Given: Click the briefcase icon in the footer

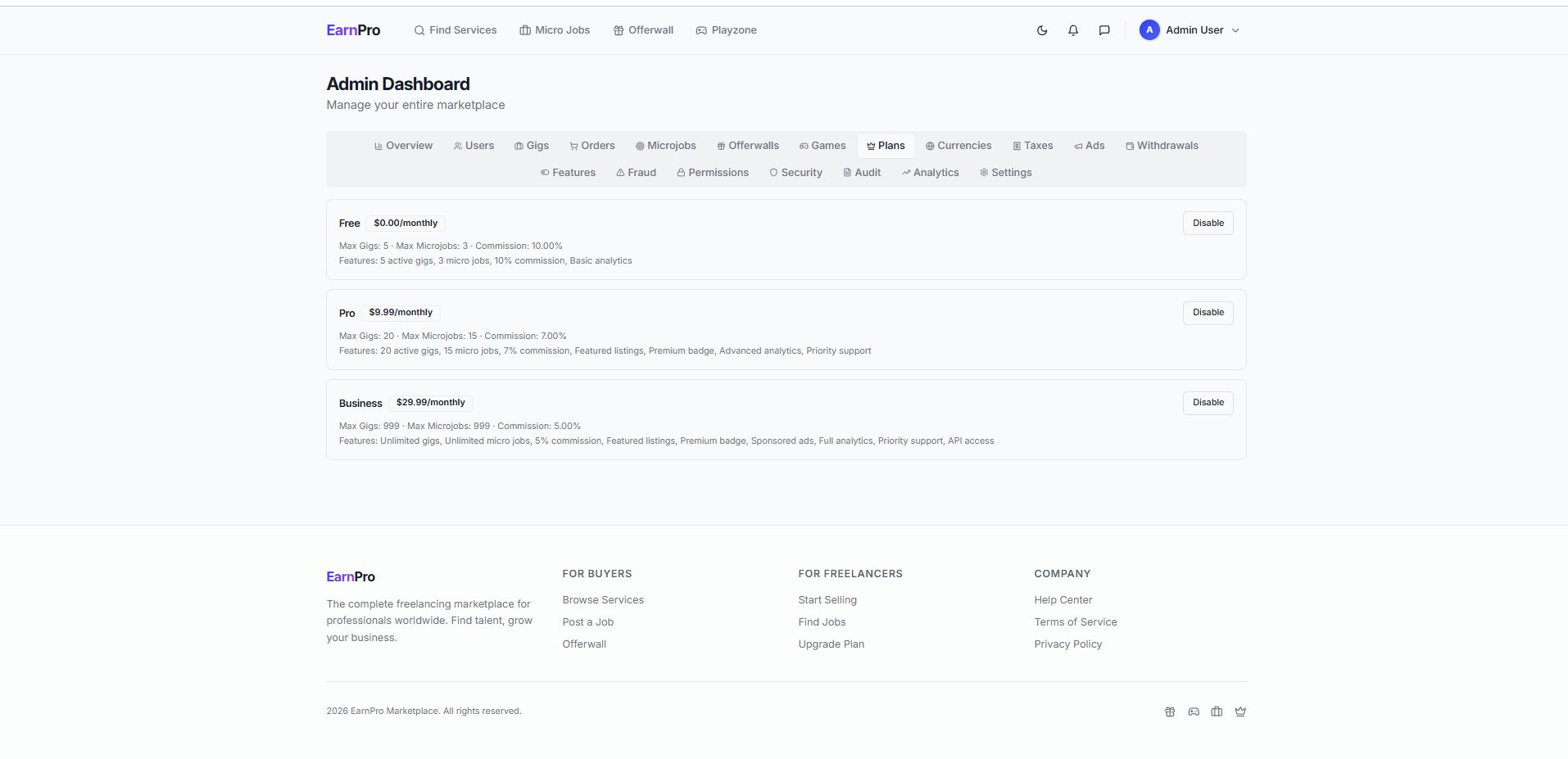Looking at the screenshot, I should tap(1217, 712).
